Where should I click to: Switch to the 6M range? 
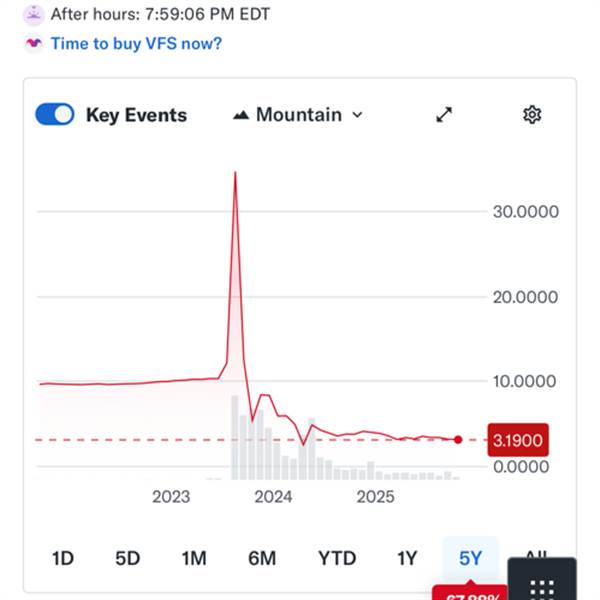click(x=262, y=558)
